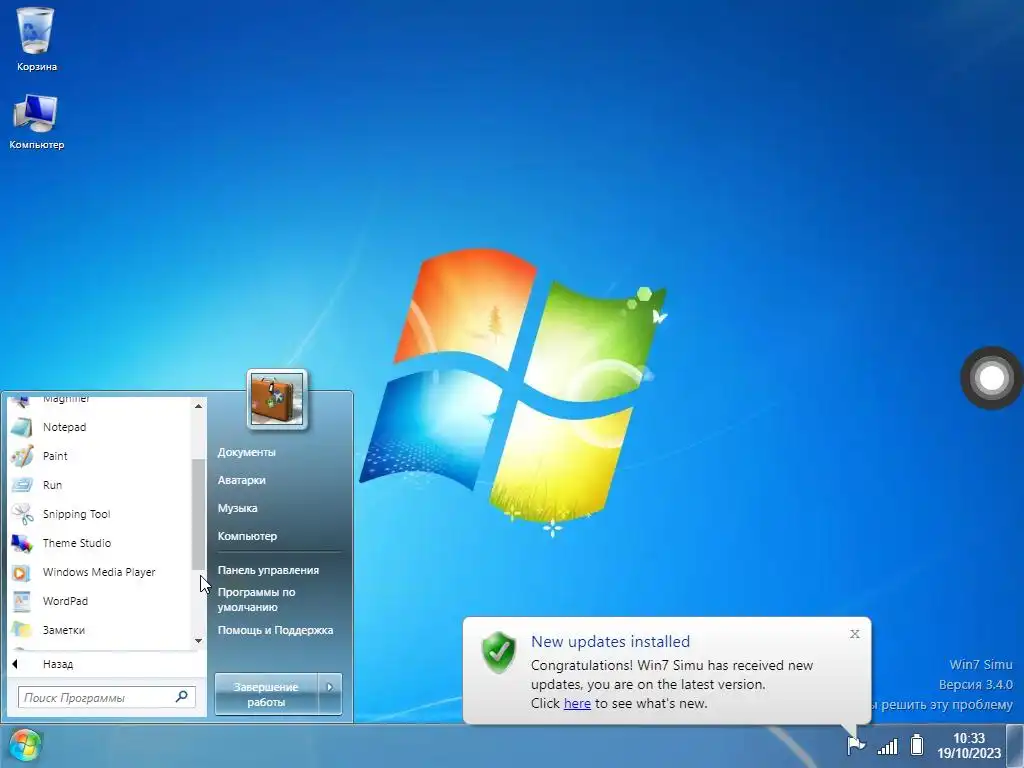
Task: Click the Run program icon
Action: (22, 485)
